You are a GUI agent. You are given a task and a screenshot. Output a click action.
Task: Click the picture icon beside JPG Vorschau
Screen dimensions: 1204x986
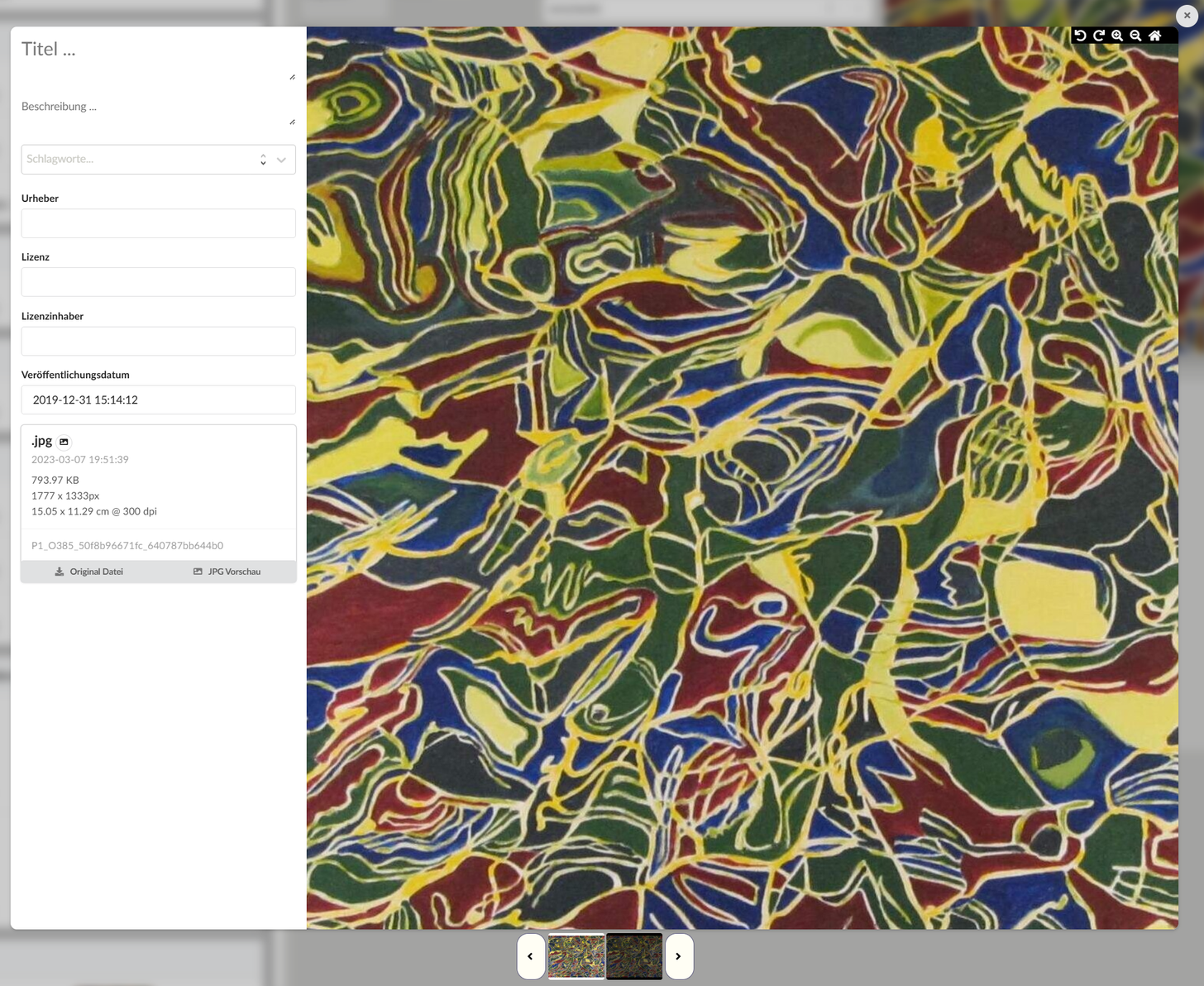[x=197, y=571]
